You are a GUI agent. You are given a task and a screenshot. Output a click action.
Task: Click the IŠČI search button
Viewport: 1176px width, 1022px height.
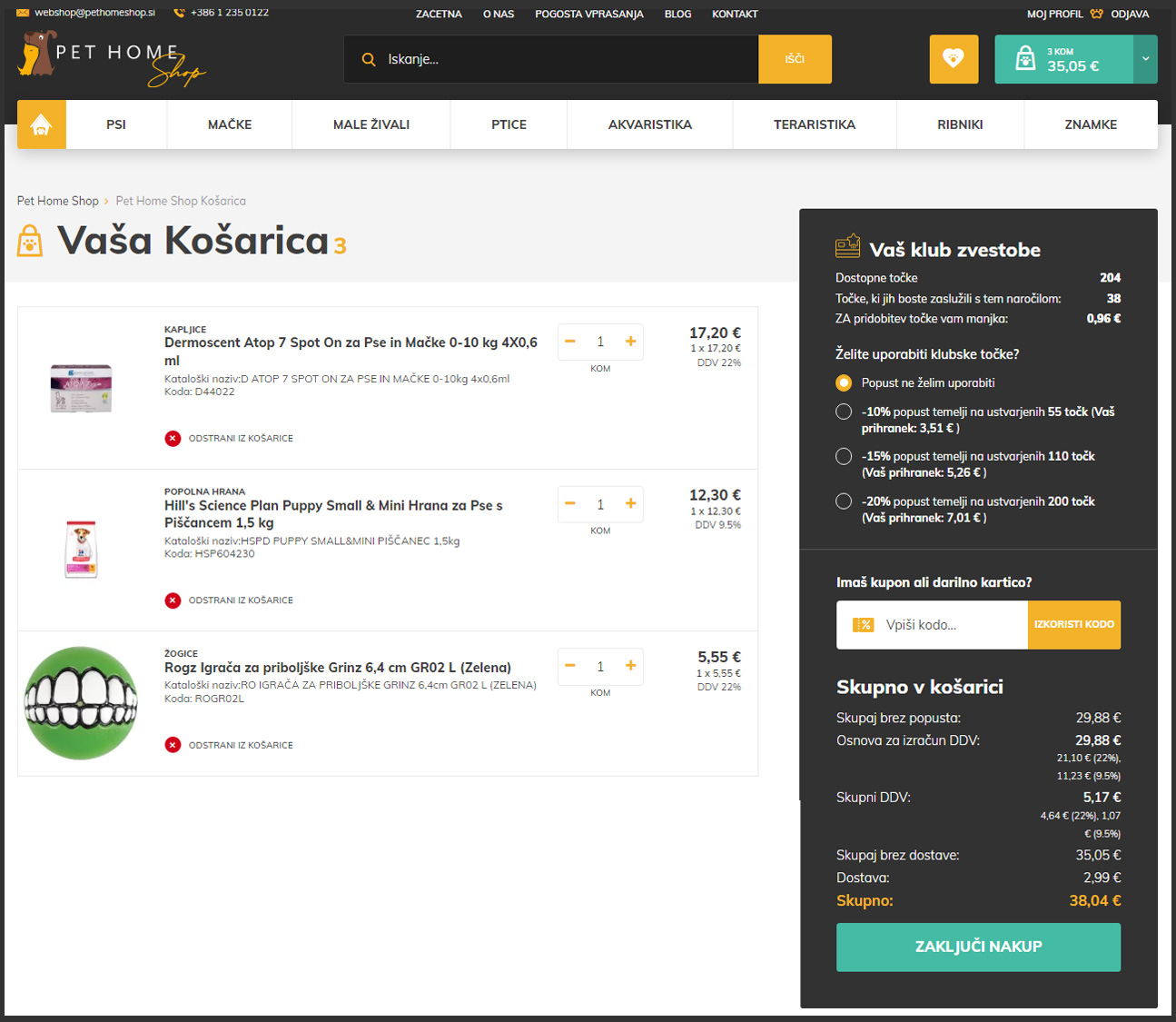(795, 59)
